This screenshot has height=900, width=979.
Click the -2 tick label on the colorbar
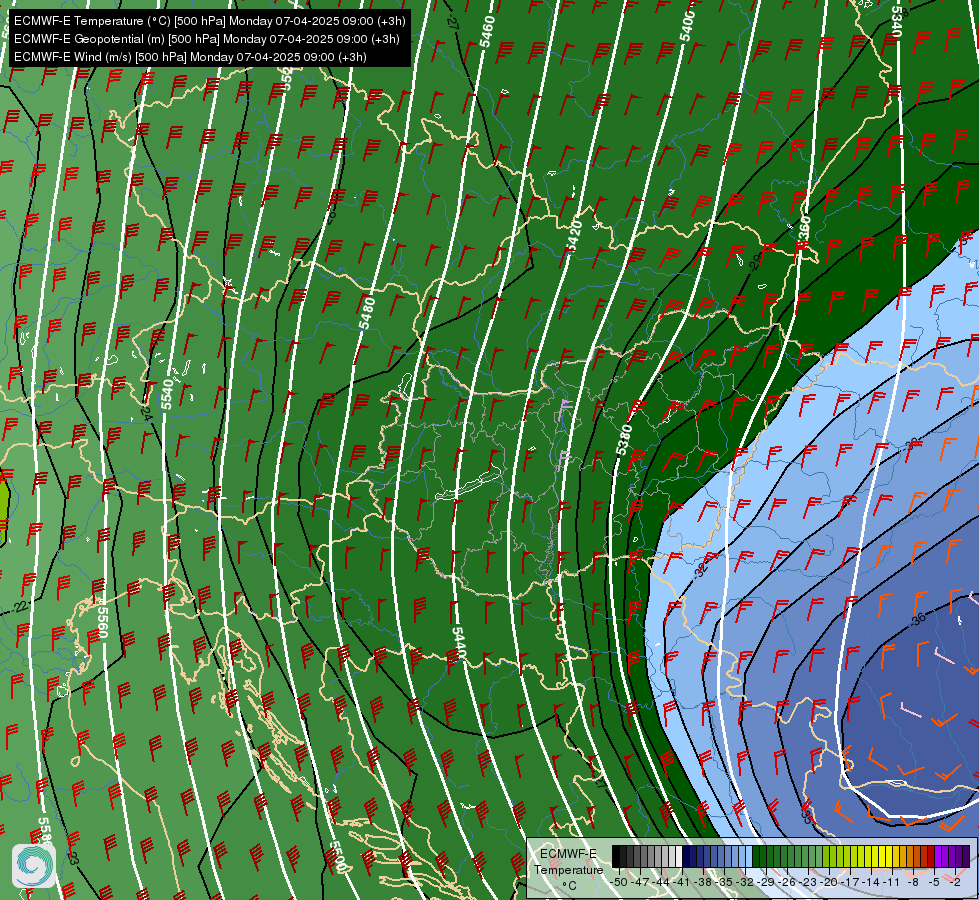(955, 882)
